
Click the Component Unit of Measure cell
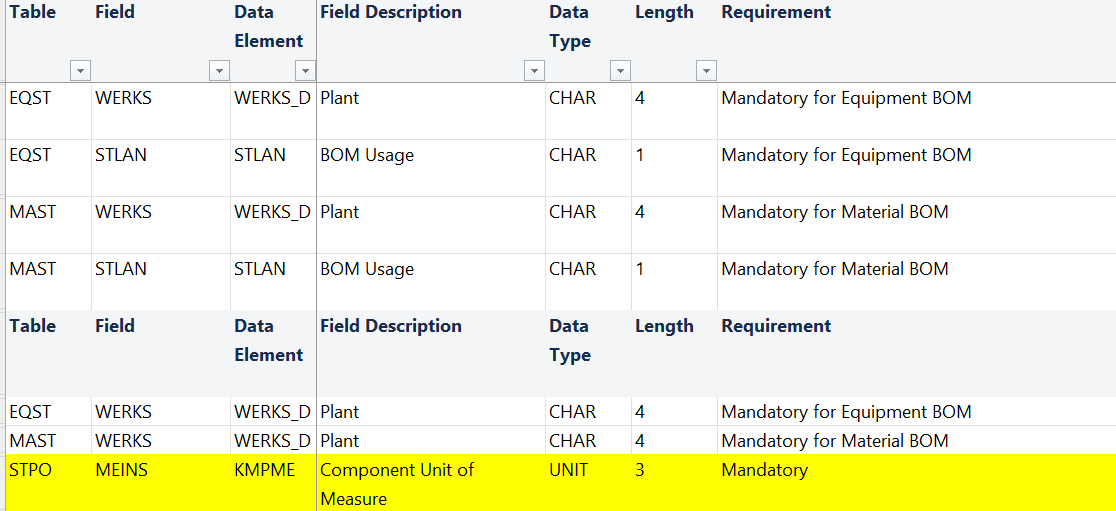397,483
